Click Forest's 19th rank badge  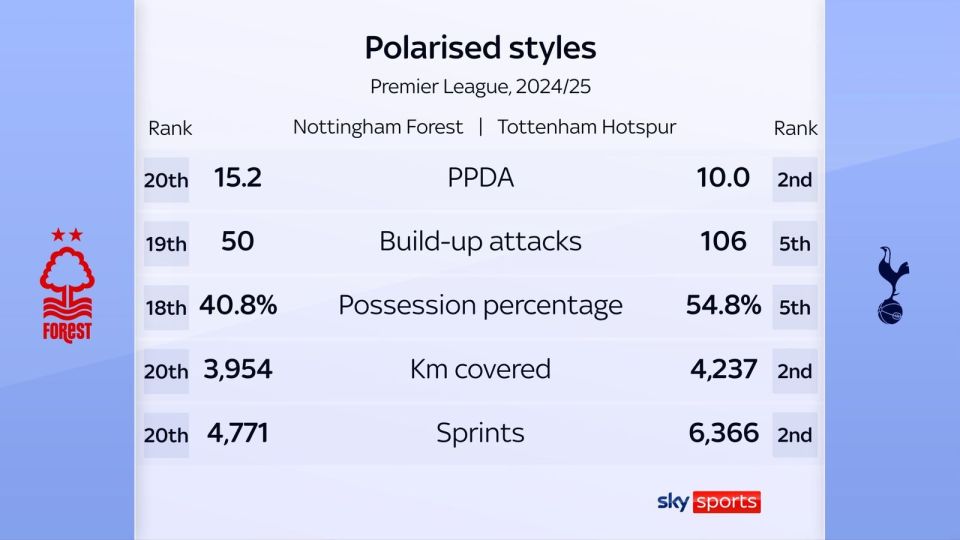point(165,244)
